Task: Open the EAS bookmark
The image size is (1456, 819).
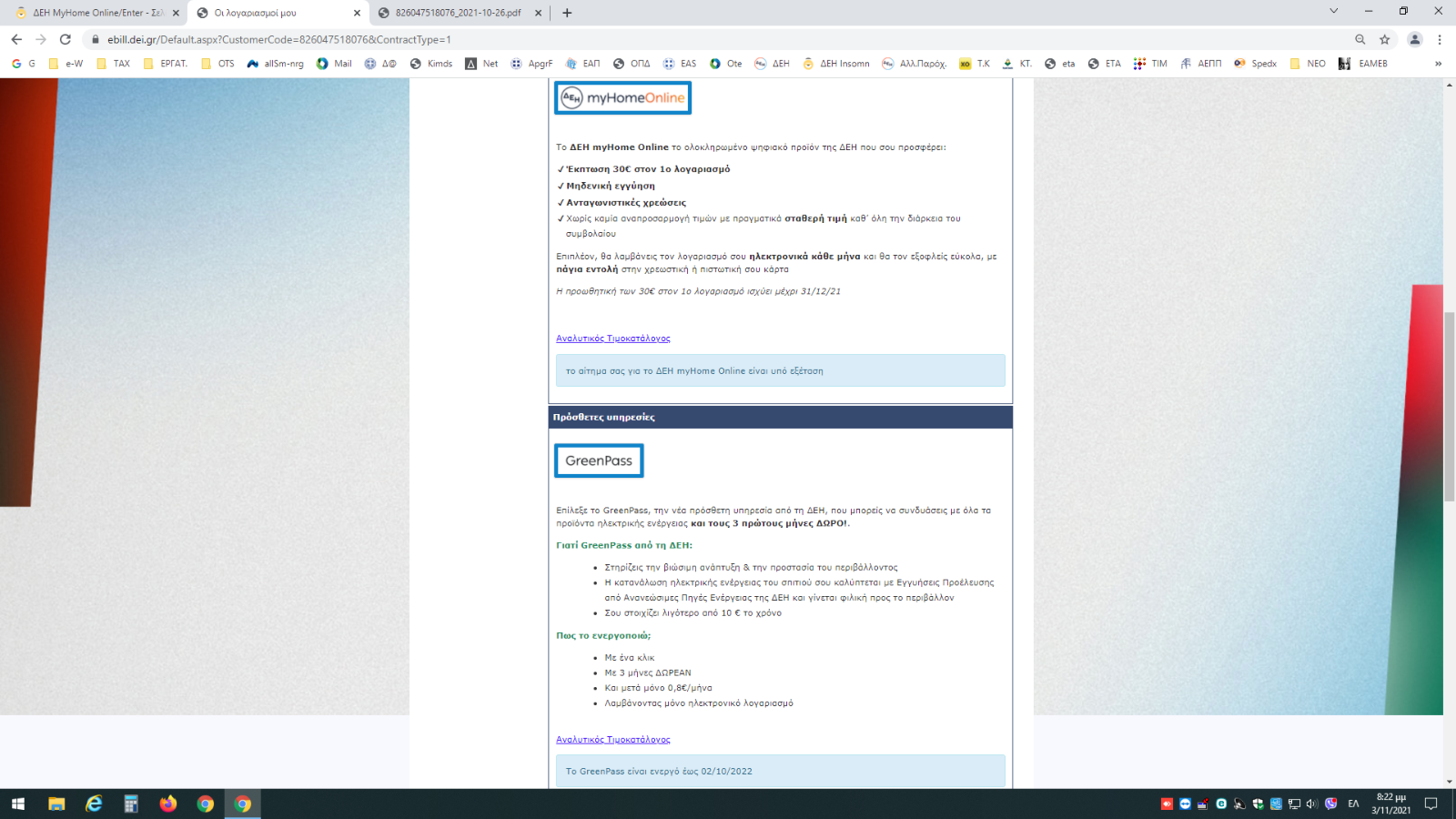Action: pyautogui.click(x=680, y=64)
